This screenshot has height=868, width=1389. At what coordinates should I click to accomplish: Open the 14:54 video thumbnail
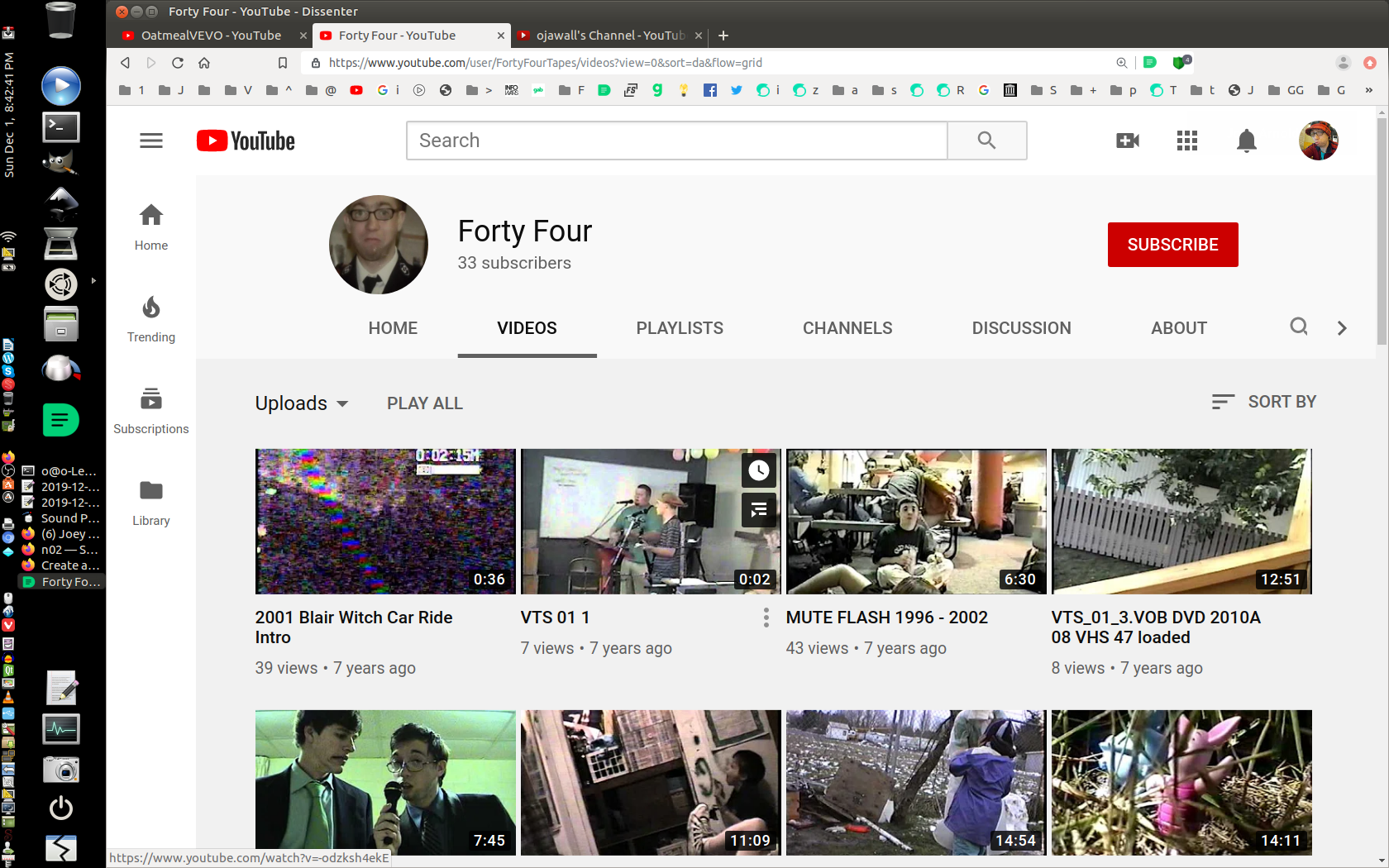916,783
